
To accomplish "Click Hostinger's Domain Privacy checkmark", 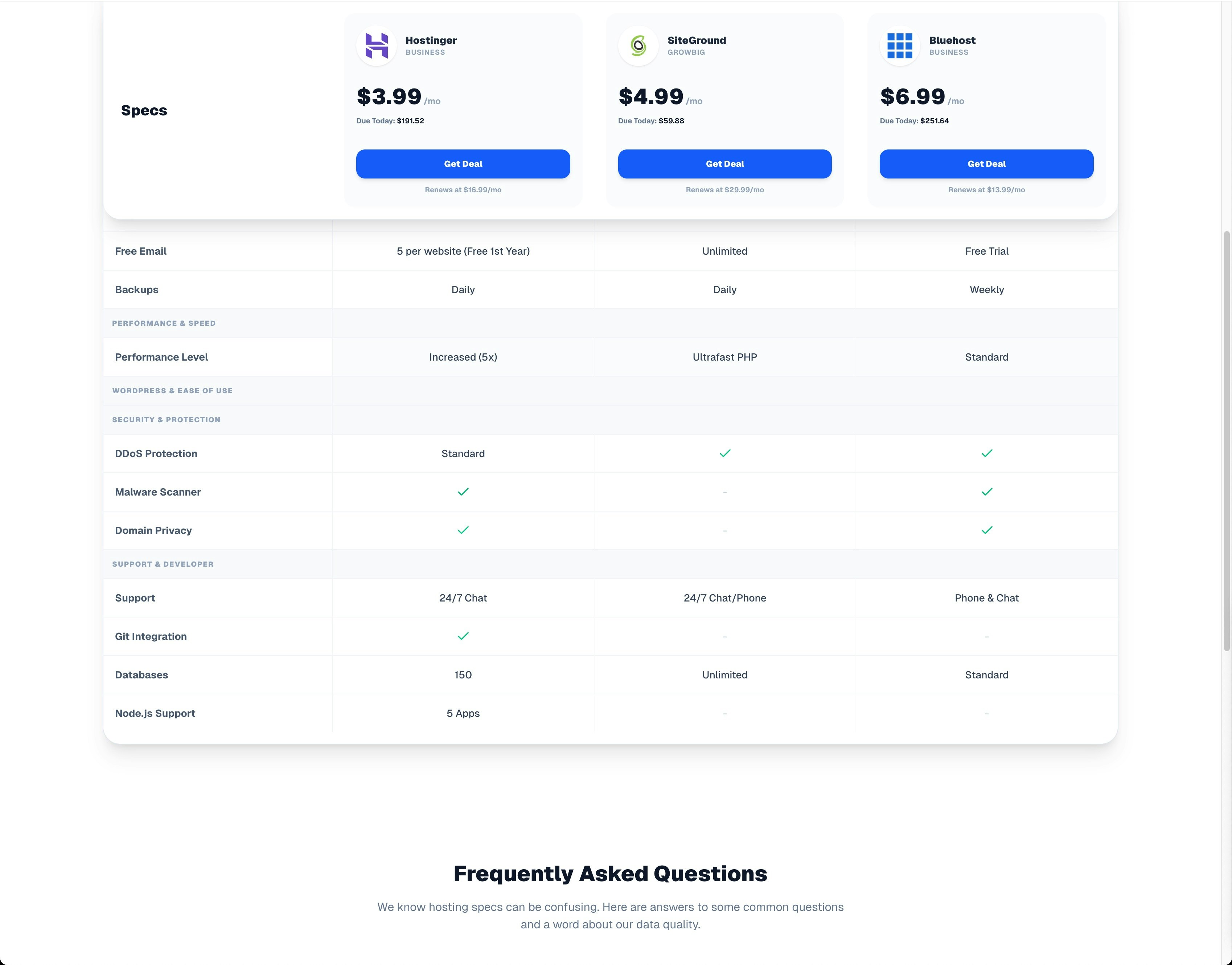I will (x=463, y=530).
